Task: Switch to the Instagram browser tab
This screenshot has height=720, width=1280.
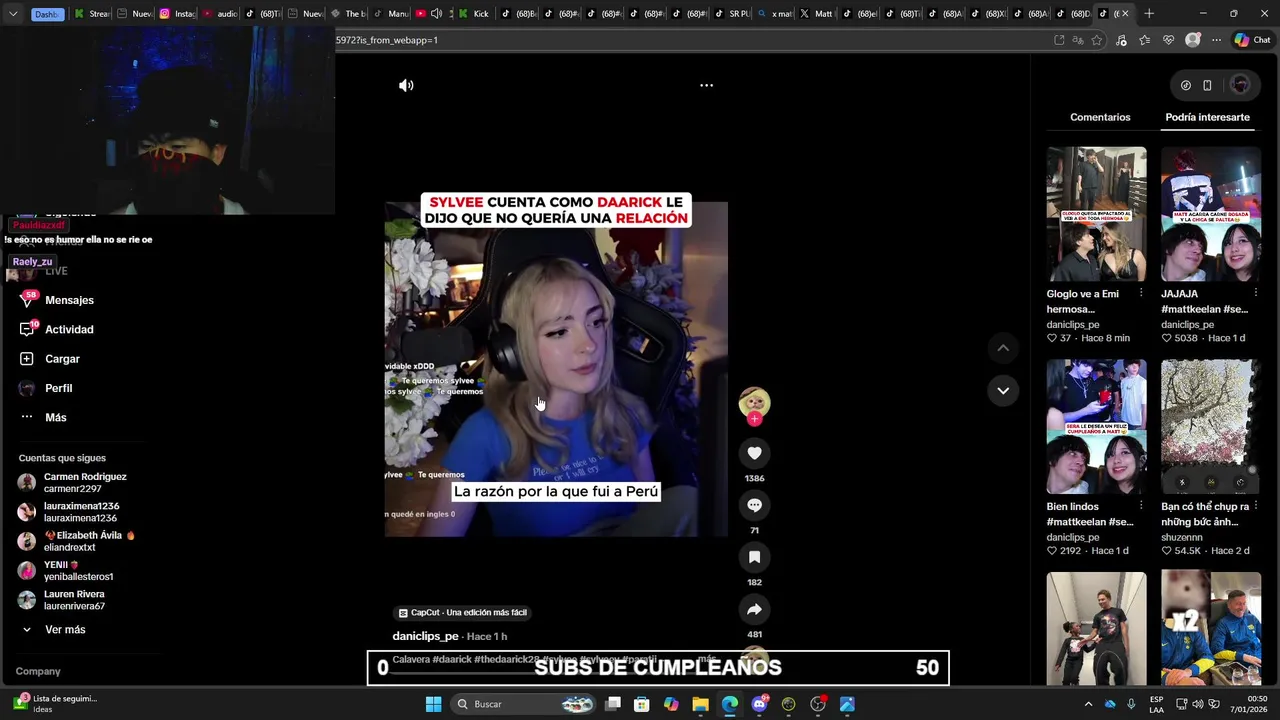Action: 177,13
